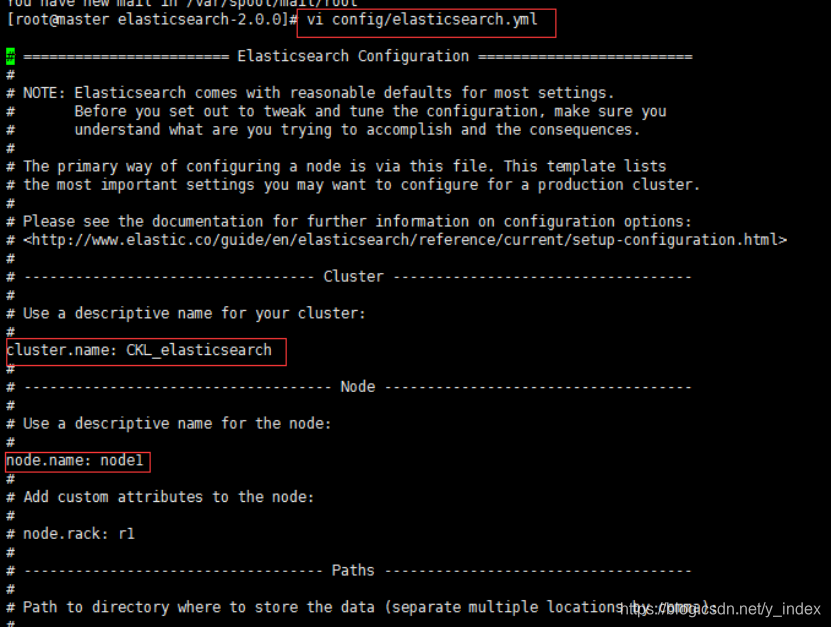This screenshot has width=831, height=628.
Task: Click the elastic.co setup-configuration URL
Action: click(405, 240)
